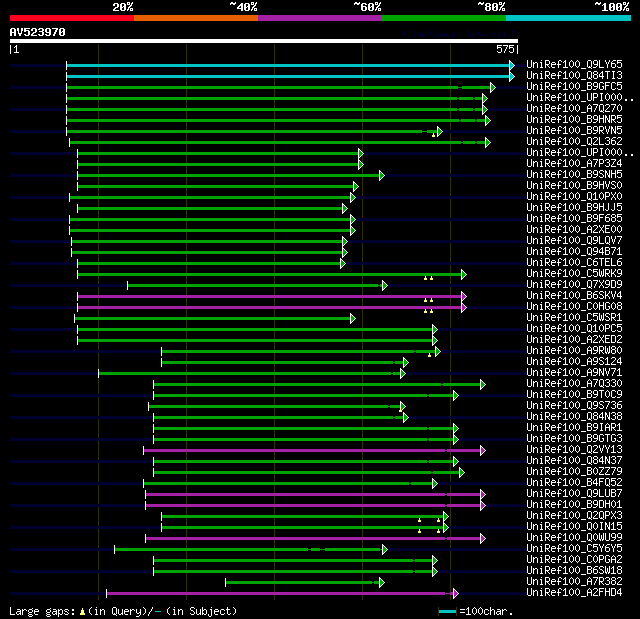View the UniRef100_B9T0C9 subject

pos(574,395)
